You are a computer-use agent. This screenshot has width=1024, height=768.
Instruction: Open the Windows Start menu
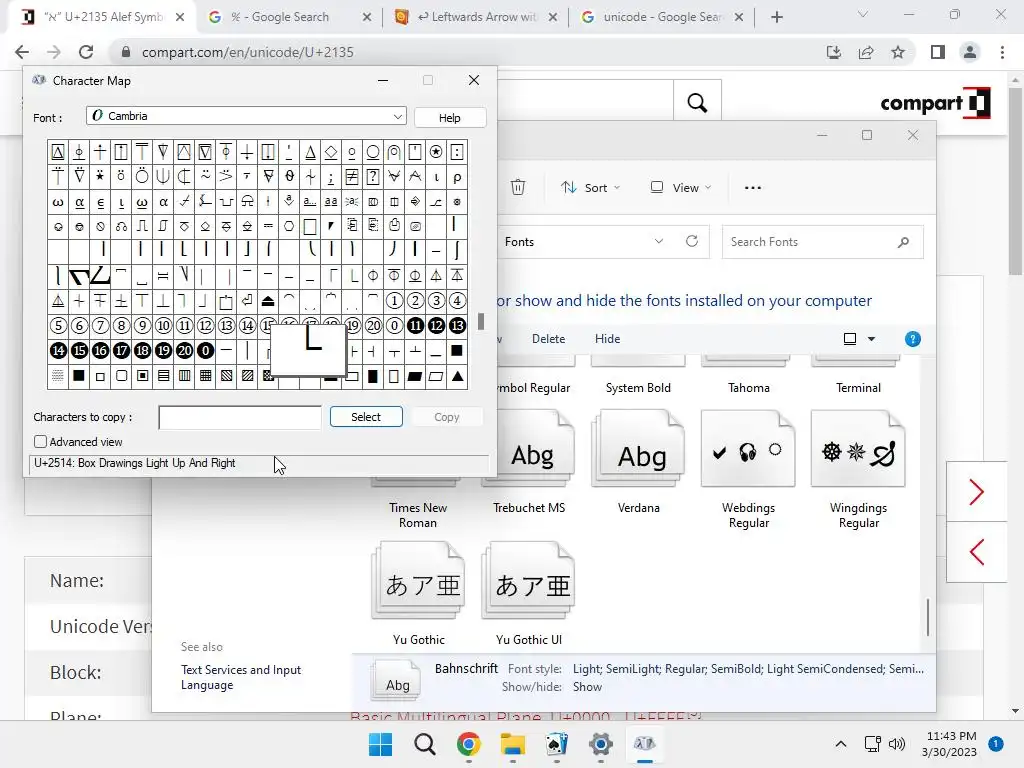point(381,744)
